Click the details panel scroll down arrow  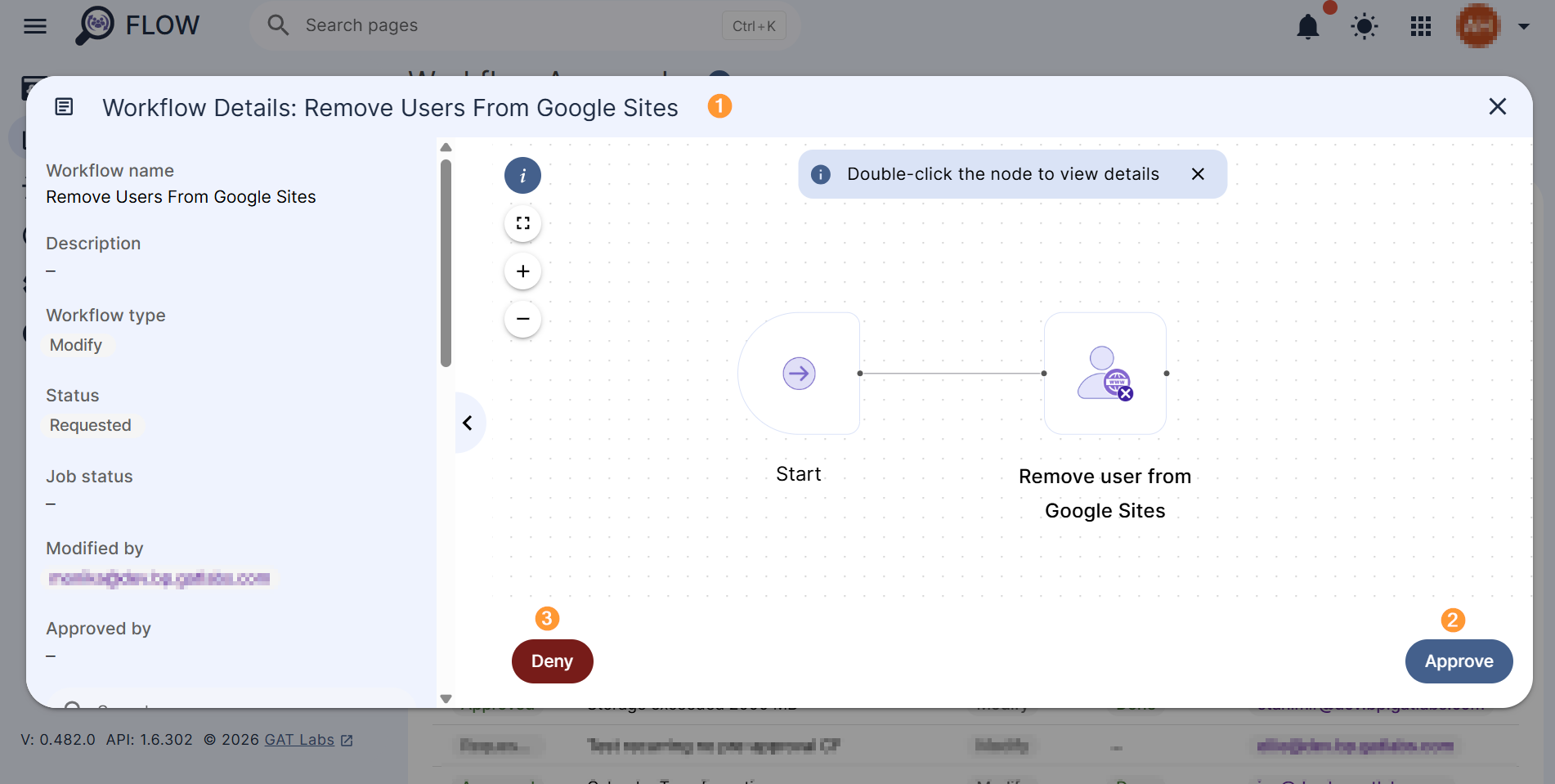pyautogui.click(x=446, y=699)
